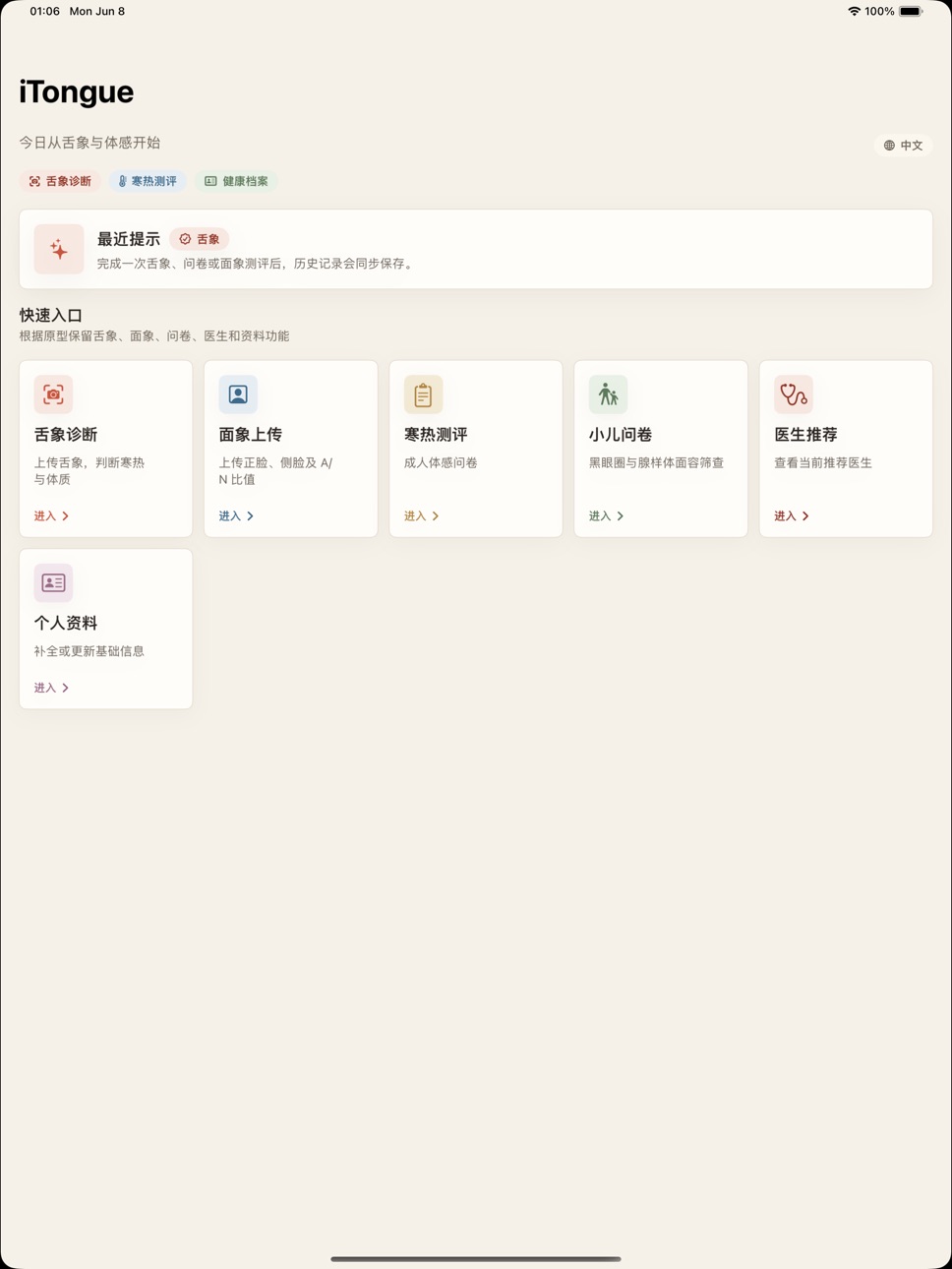The width and height of the screenshot is (952, 1269).
Task: Tap the 快速入口 subtitle description
Action: pyautogui.click(x=154, y=336)
